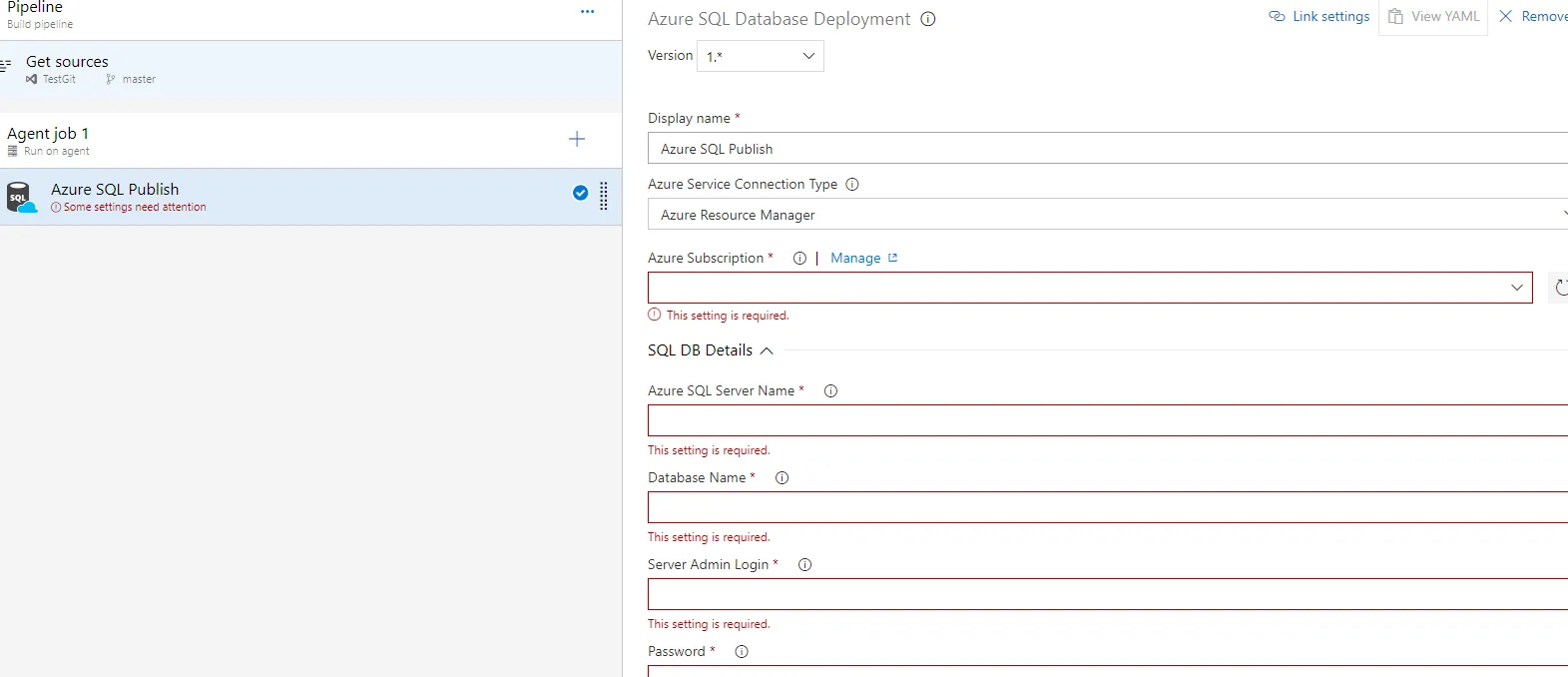1568x677 pixels.
Task: Click info icon beside Azure SQL Database Deployment
Action: pyautogui.click(x=928, y=19)
